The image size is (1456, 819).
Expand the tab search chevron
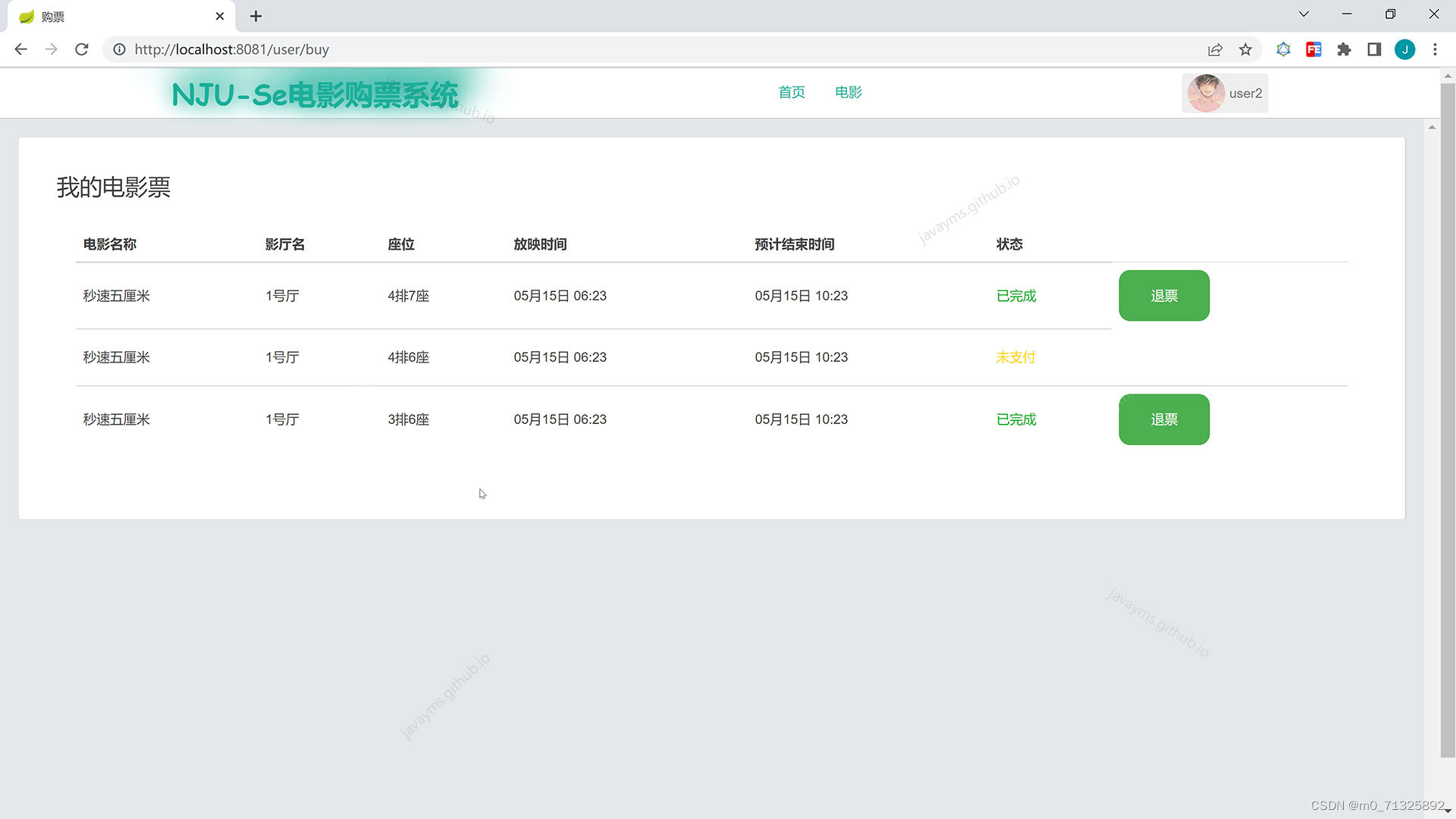click(1304, 14)
